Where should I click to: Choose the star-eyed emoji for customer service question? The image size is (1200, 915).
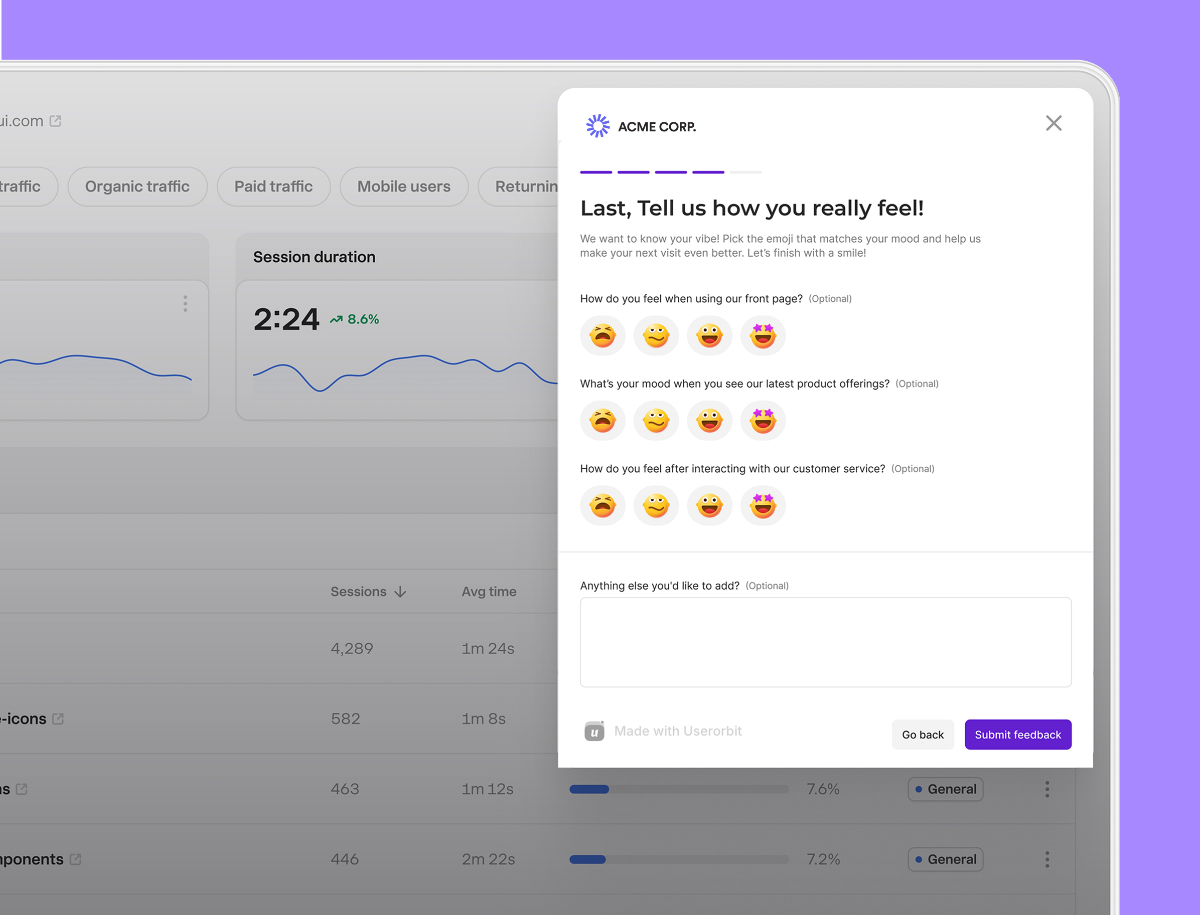[x=763, y=506]
